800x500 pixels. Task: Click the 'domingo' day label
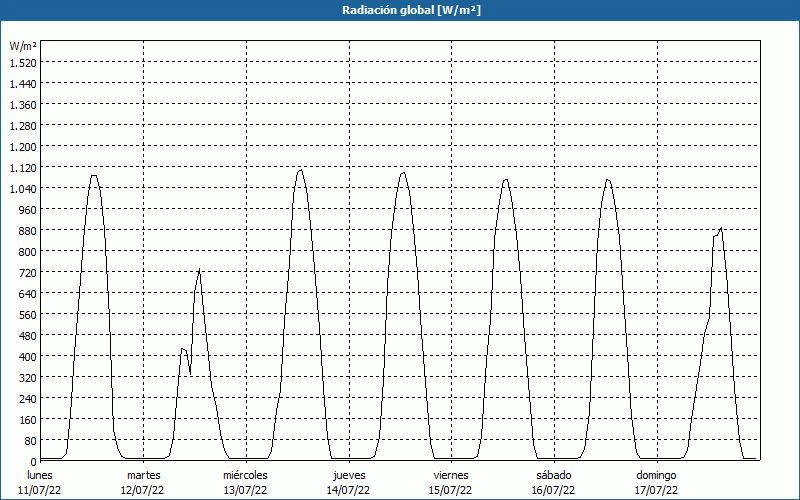click(656, 475)
